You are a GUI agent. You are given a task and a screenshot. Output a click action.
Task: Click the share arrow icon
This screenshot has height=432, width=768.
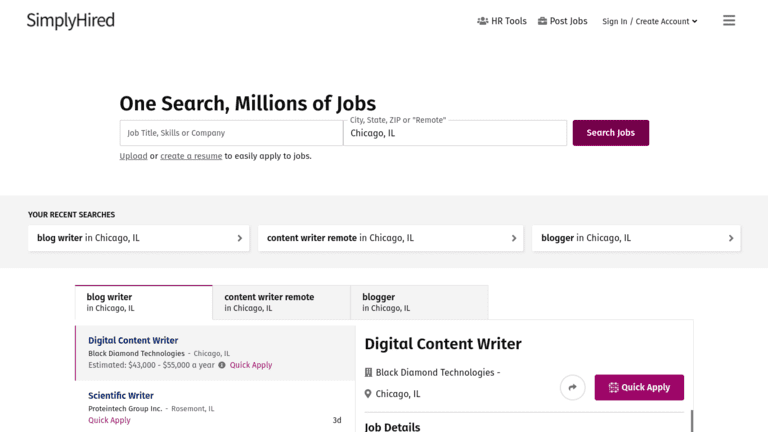(x=572, y=388)
